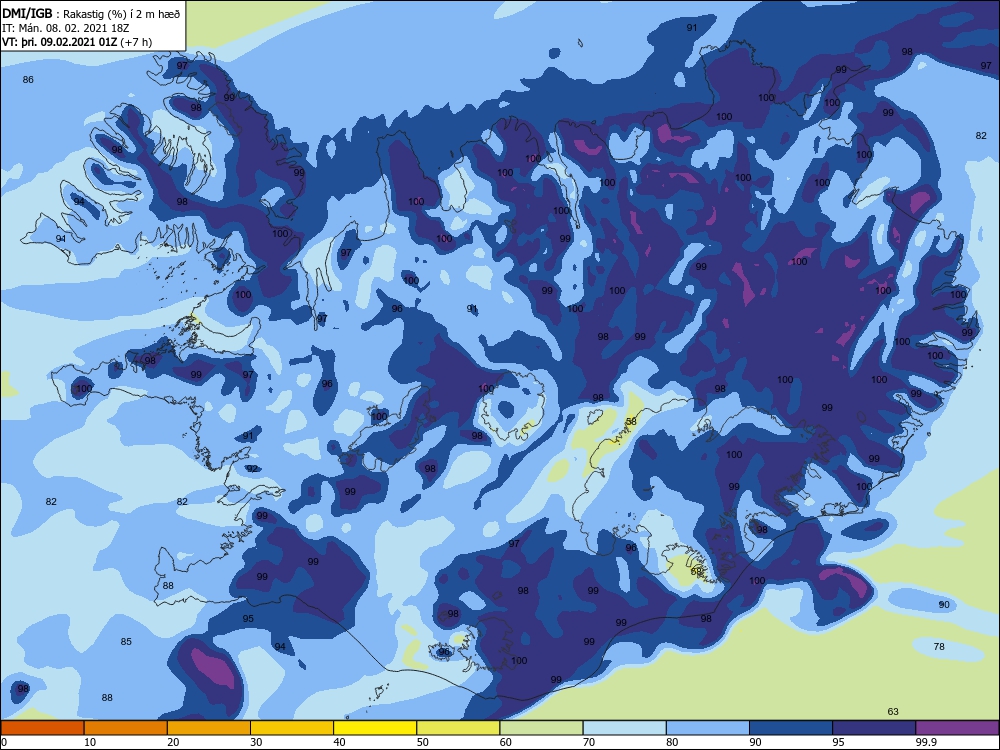The image size is (1000, 750).
Task: Select the 30-40 amber legend swatch
Action: (x=292, y=728)
